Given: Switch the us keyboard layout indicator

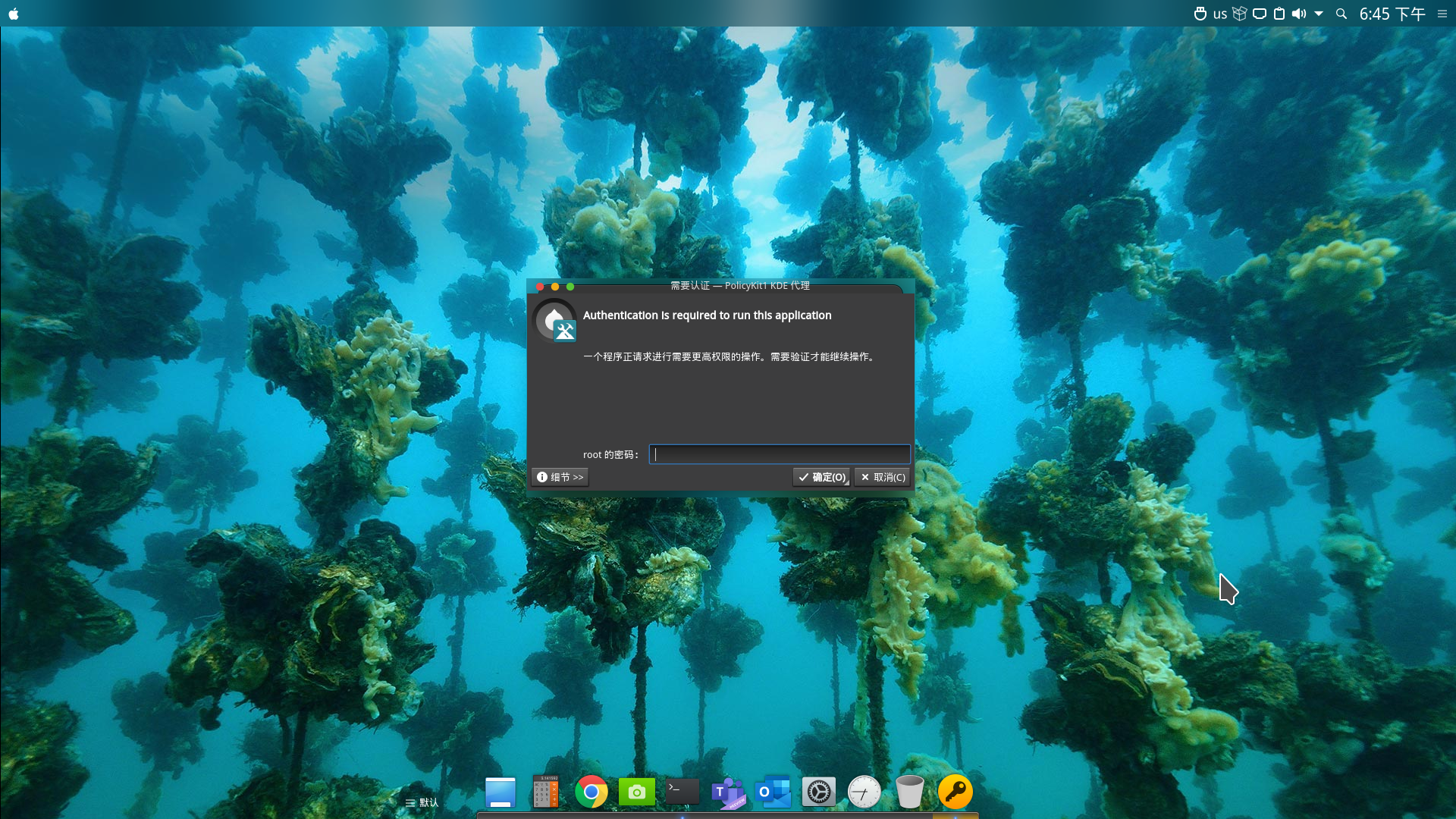Looking at the screenshot, I should (x=1219, y=14).
